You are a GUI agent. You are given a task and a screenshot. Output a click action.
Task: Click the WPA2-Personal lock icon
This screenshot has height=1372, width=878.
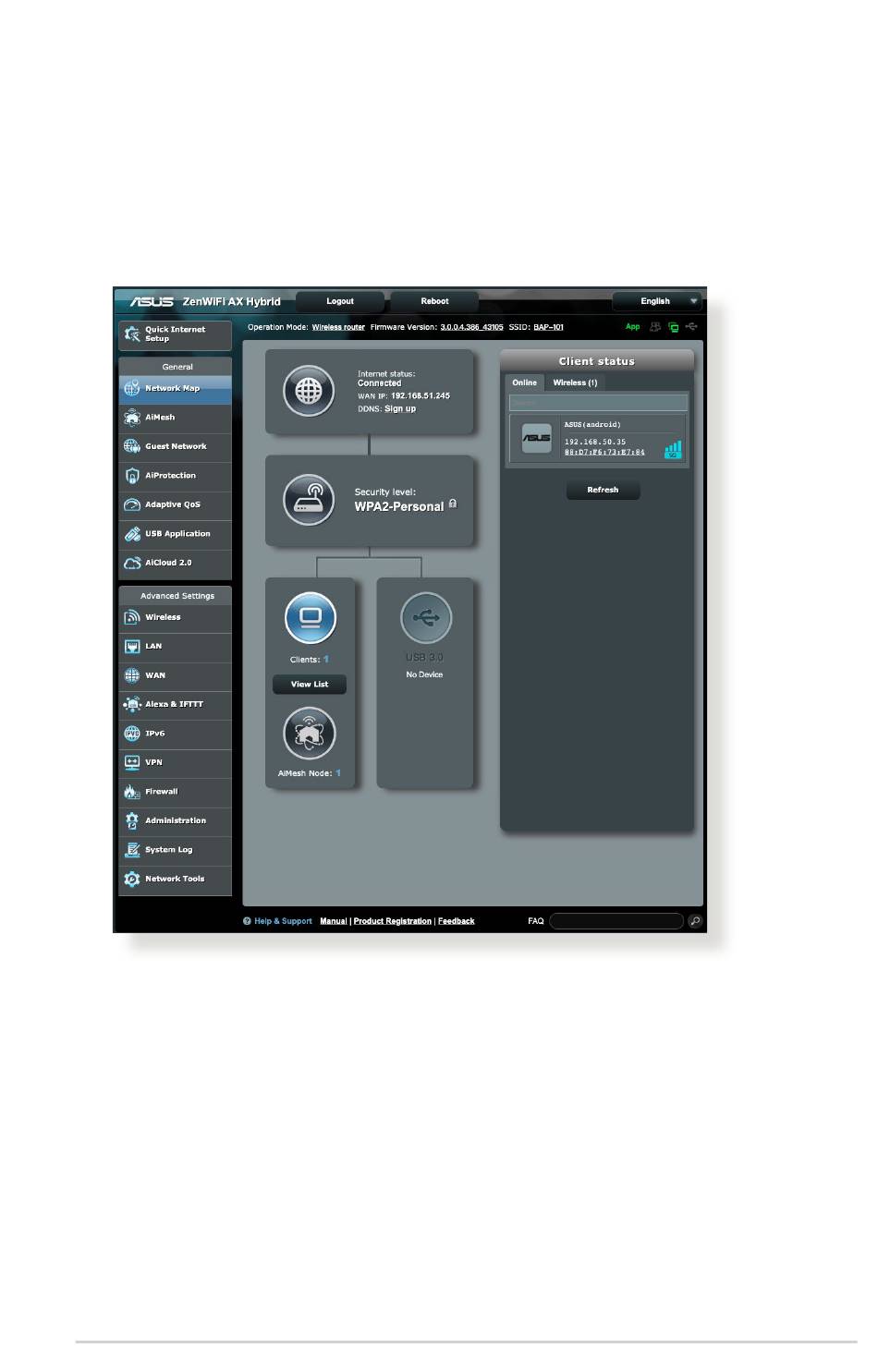coord(453,504)
